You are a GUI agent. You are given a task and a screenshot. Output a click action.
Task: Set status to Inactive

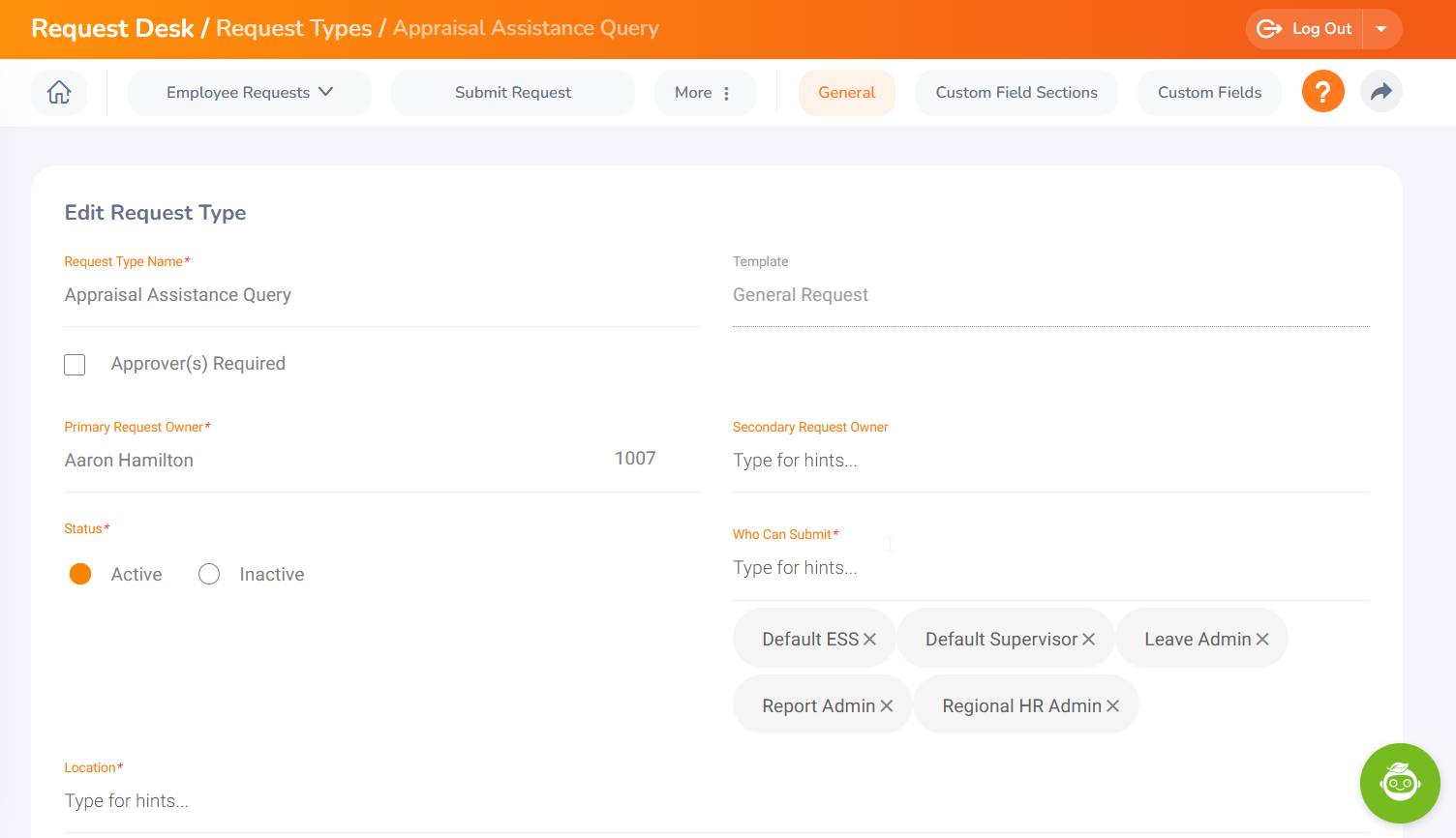(x=209, y=575)
